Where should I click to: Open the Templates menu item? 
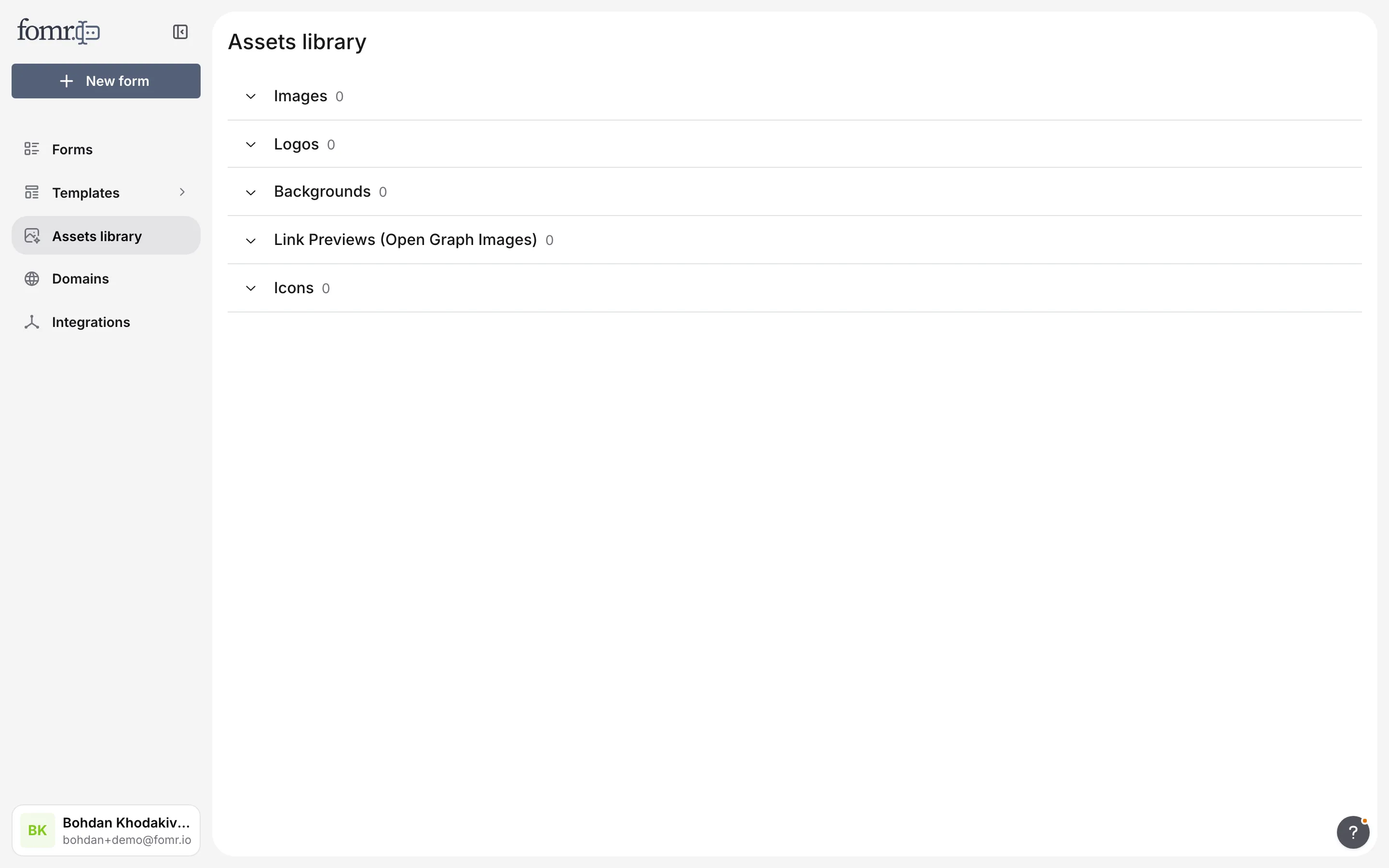106,192
